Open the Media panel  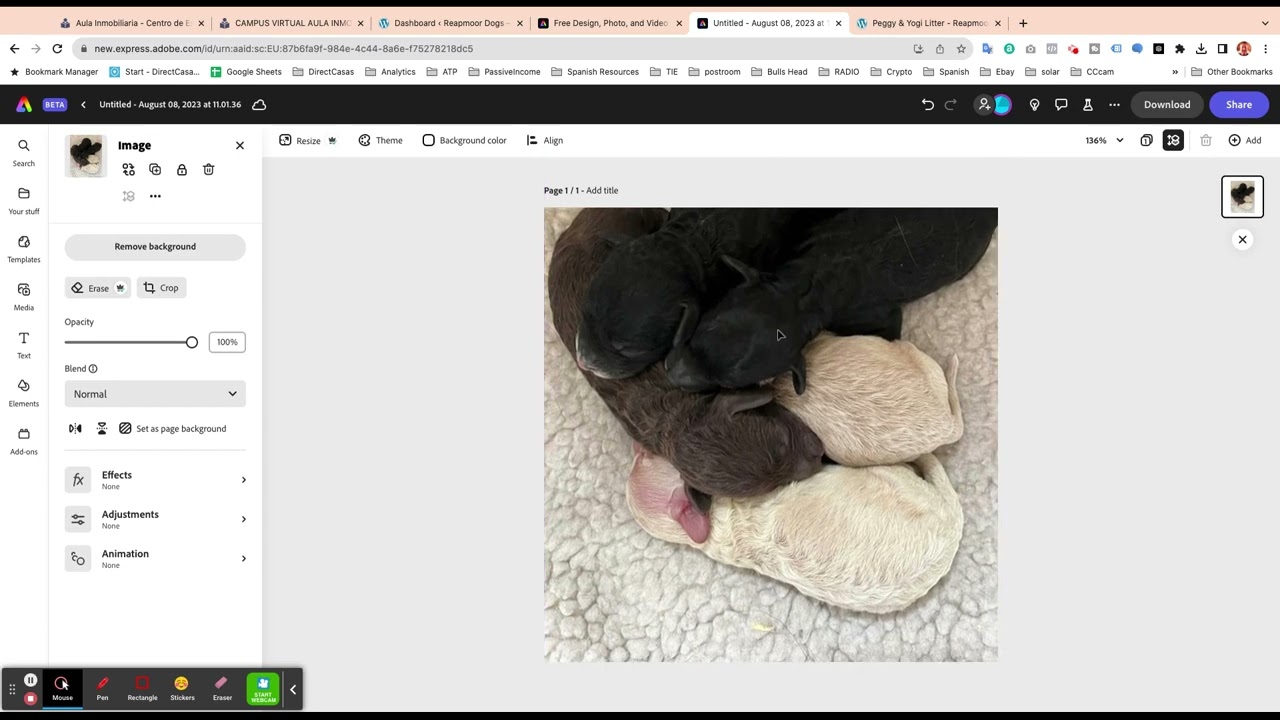coord(24,296)
